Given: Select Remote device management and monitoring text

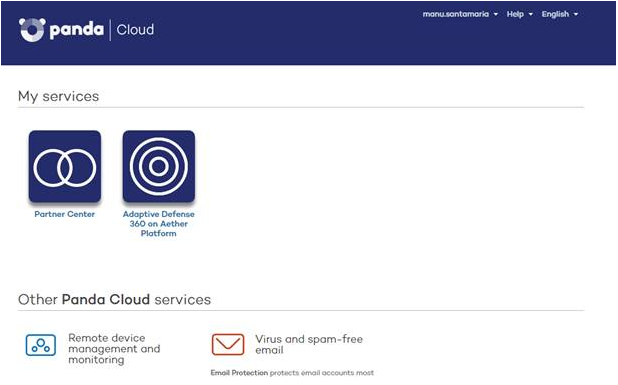Looking at the screenshot, I should point(114,349).
